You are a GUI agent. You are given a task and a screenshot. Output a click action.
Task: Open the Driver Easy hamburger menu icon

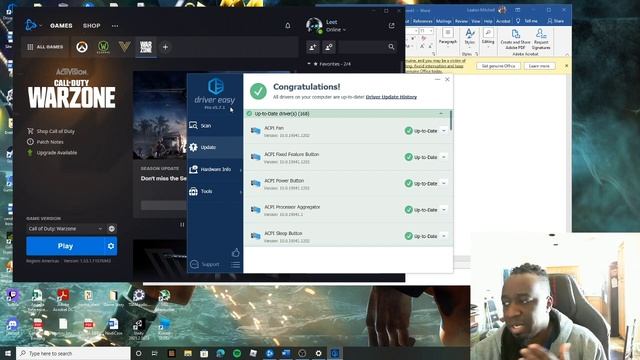point(236,265)
